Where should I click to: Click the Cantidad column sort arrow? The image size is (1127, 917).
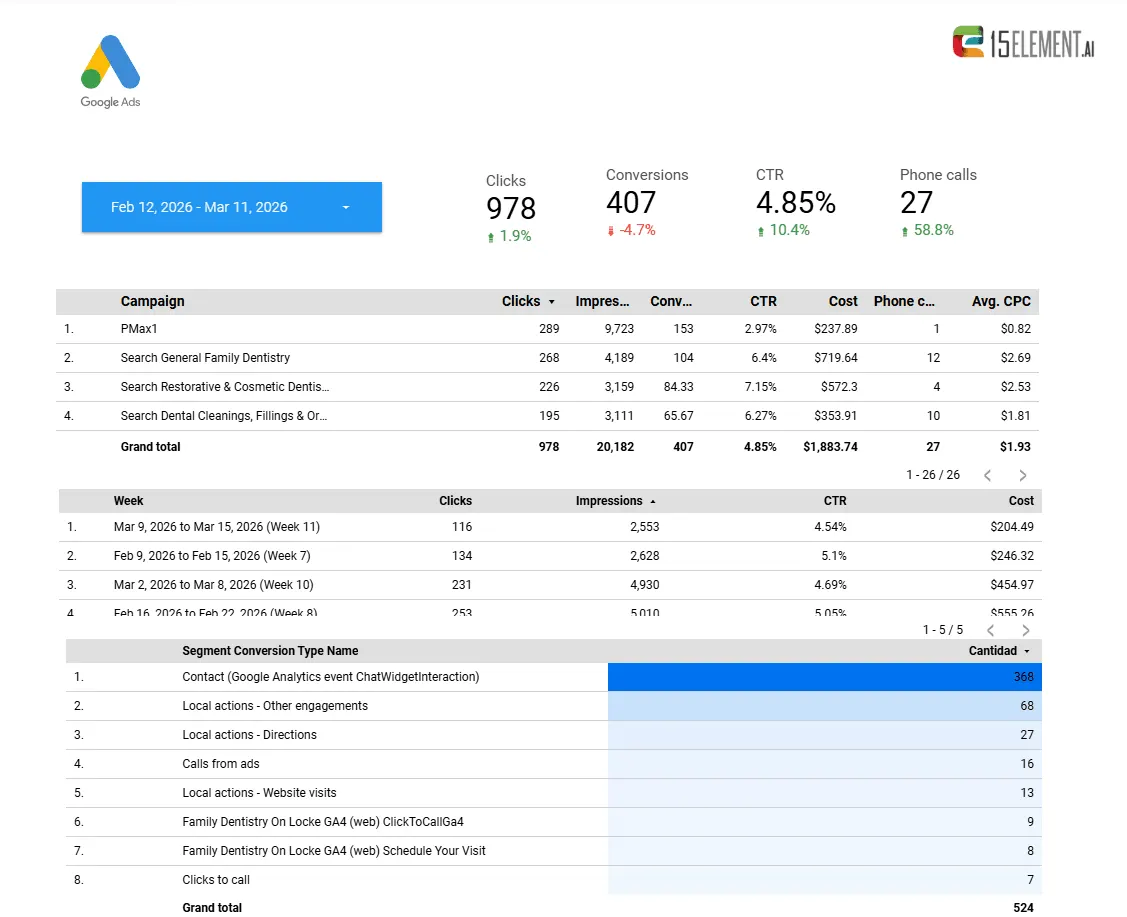[x=1026, y=651]
